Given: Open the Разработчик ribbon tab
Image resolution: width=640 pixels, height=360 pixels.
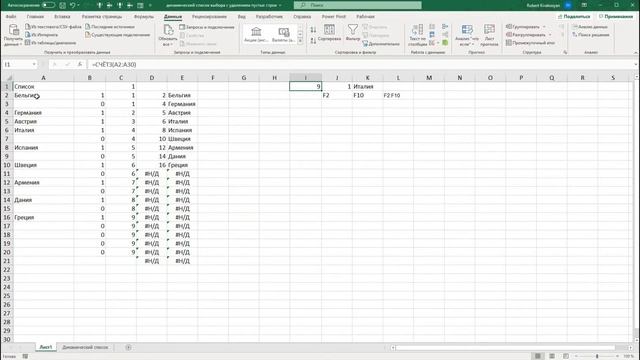Looking at the screenshot, I should pyautogui.click(x=269, y=17).
